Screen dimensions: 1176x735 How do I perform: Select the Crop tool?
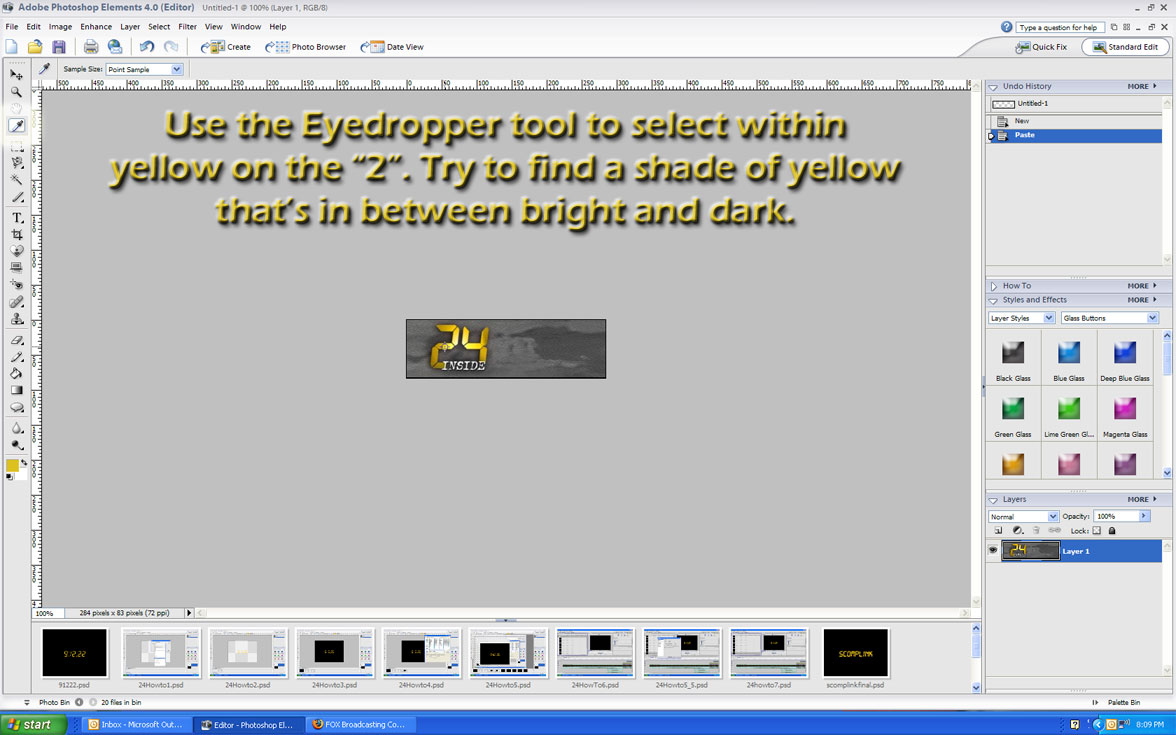coord(16,235)
